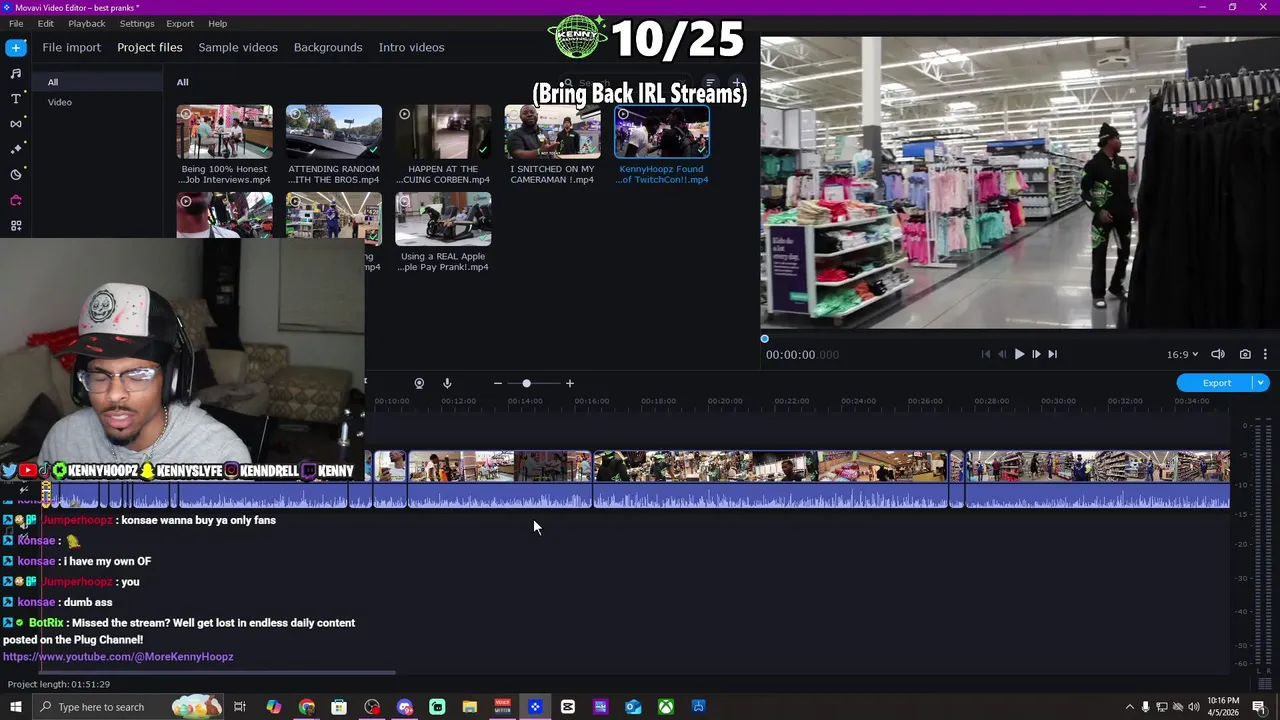
Task: Click the timeline zoom-out minus icon
Action: pos(498,383)
